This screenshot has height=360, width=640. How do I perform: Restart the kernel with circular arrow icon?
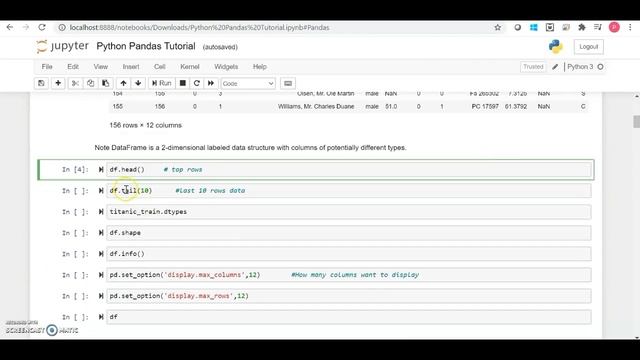(197, 83)
